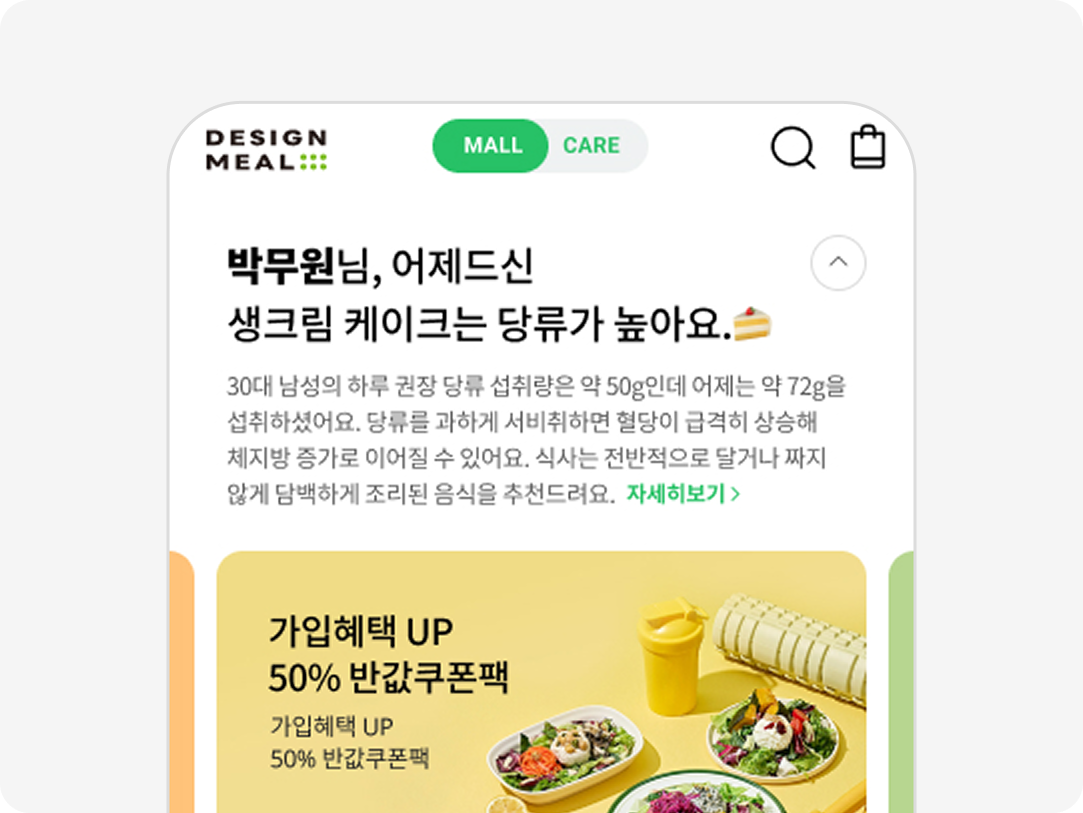Click the small 가입혜택 UP subtitle
Screen dimensions: 1083x813
331,726
